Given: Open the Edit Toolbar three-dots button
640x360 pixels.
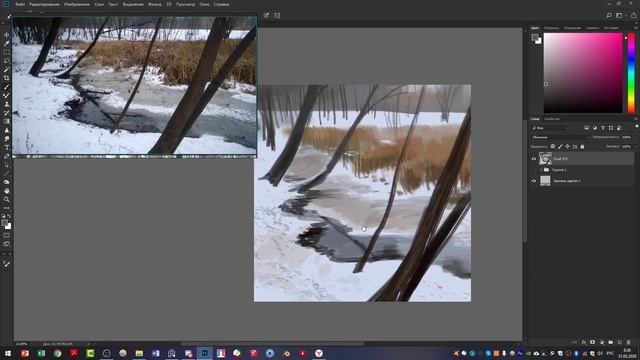Looking at the screenshot, I should (x=7, y=208).
